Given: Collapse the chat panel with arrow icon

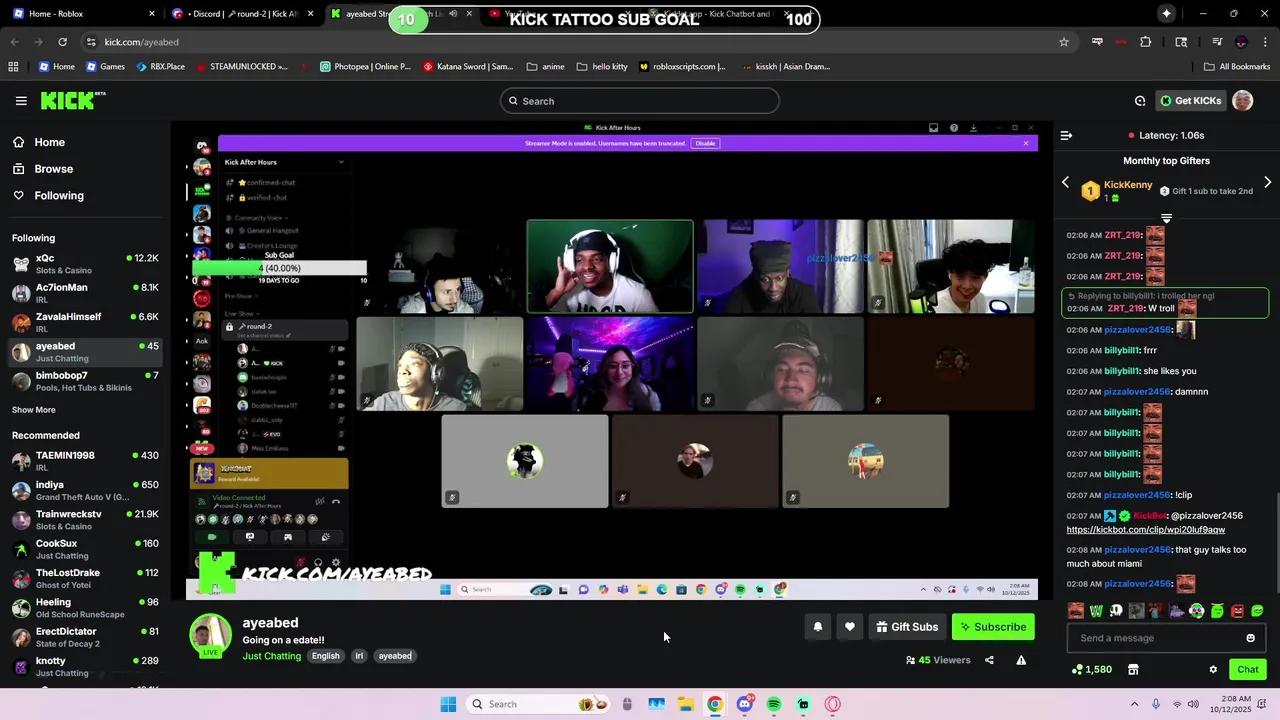Looking at the screenshot, I should point(1066,135).
